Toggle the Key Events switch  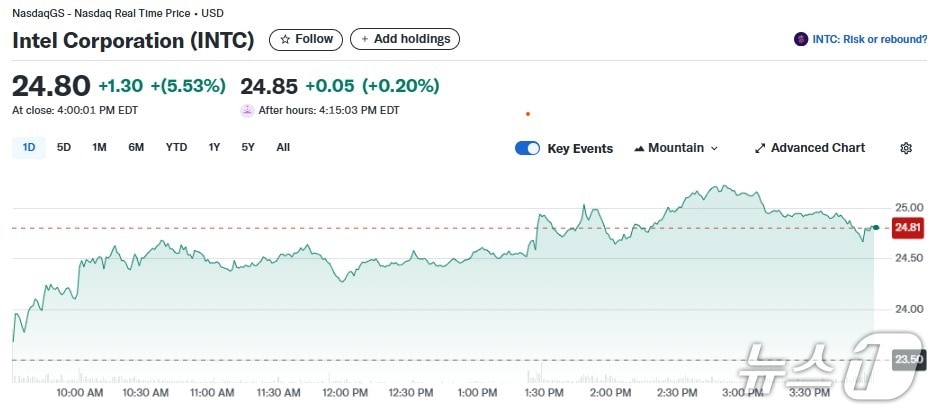tap(527, 148)
